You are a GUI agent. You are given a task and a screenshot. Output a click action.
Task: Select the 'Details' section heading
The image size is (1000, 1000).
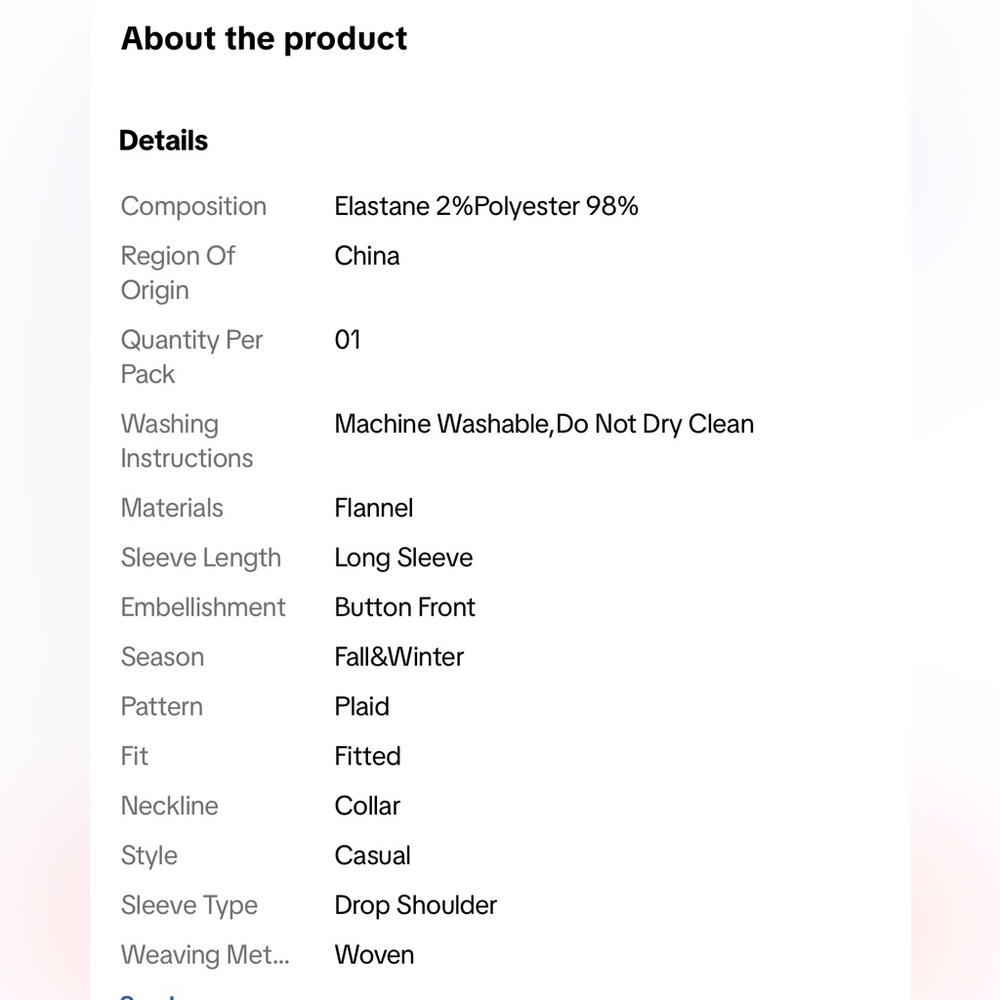coord(163,140)
